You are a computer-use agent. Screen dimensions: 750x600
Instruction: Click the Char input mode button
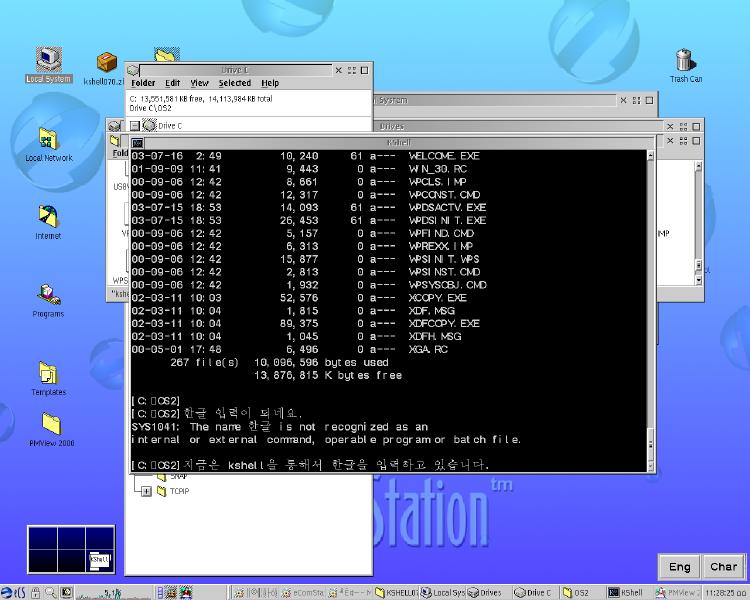pos(724,567)
